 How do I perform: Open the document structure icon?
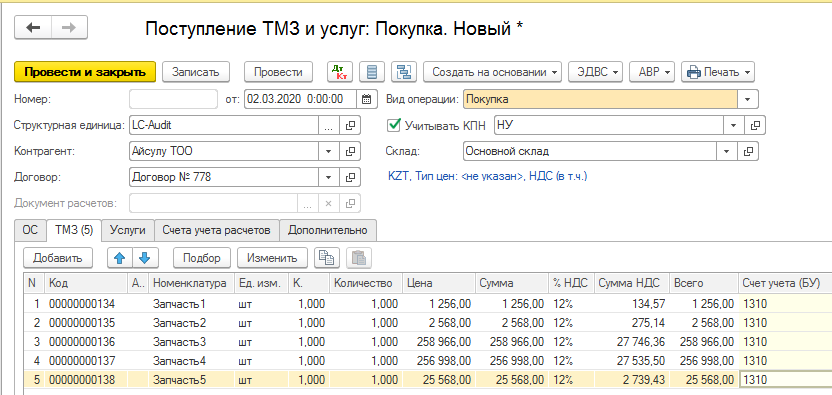[x=404, y=72]
